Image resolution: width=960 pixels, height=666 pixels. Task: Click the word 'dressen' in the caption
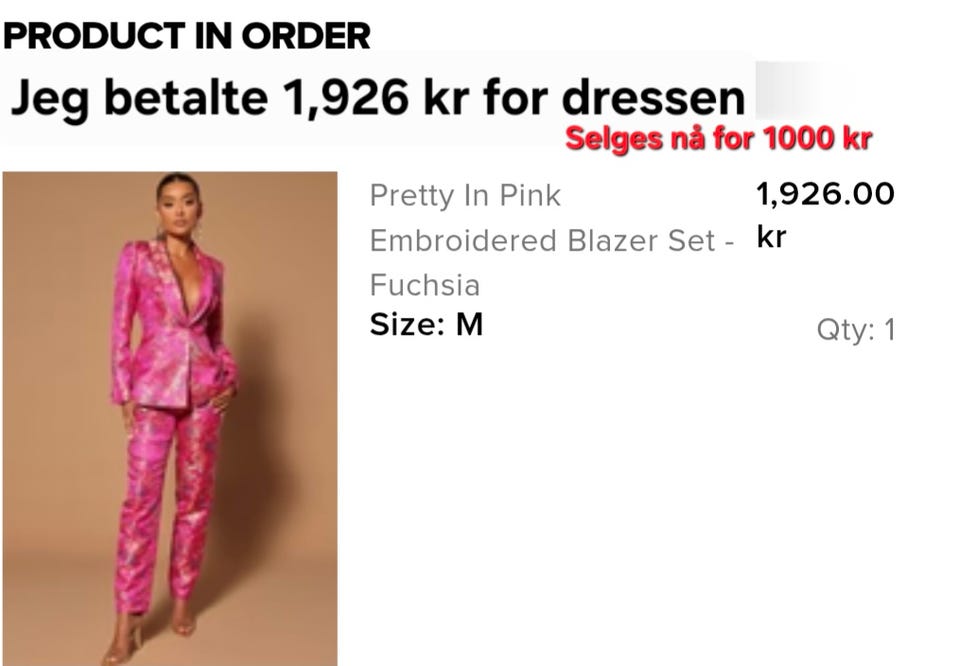653,98
